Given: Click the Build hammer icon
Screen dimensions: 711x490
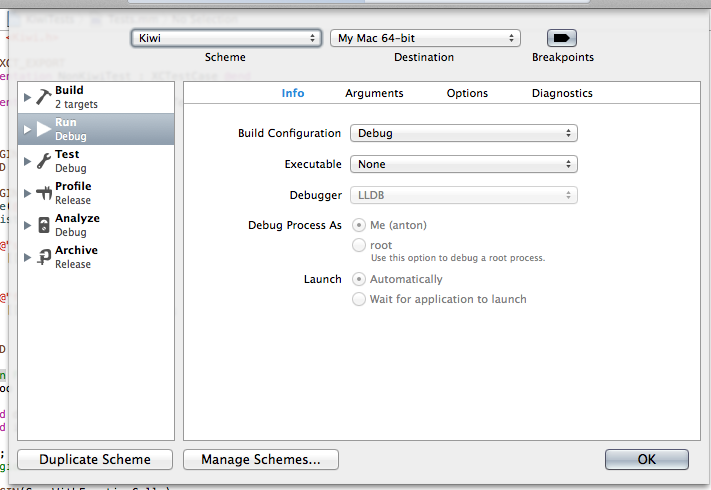Looking at the screenshot, I should (44, 97).
